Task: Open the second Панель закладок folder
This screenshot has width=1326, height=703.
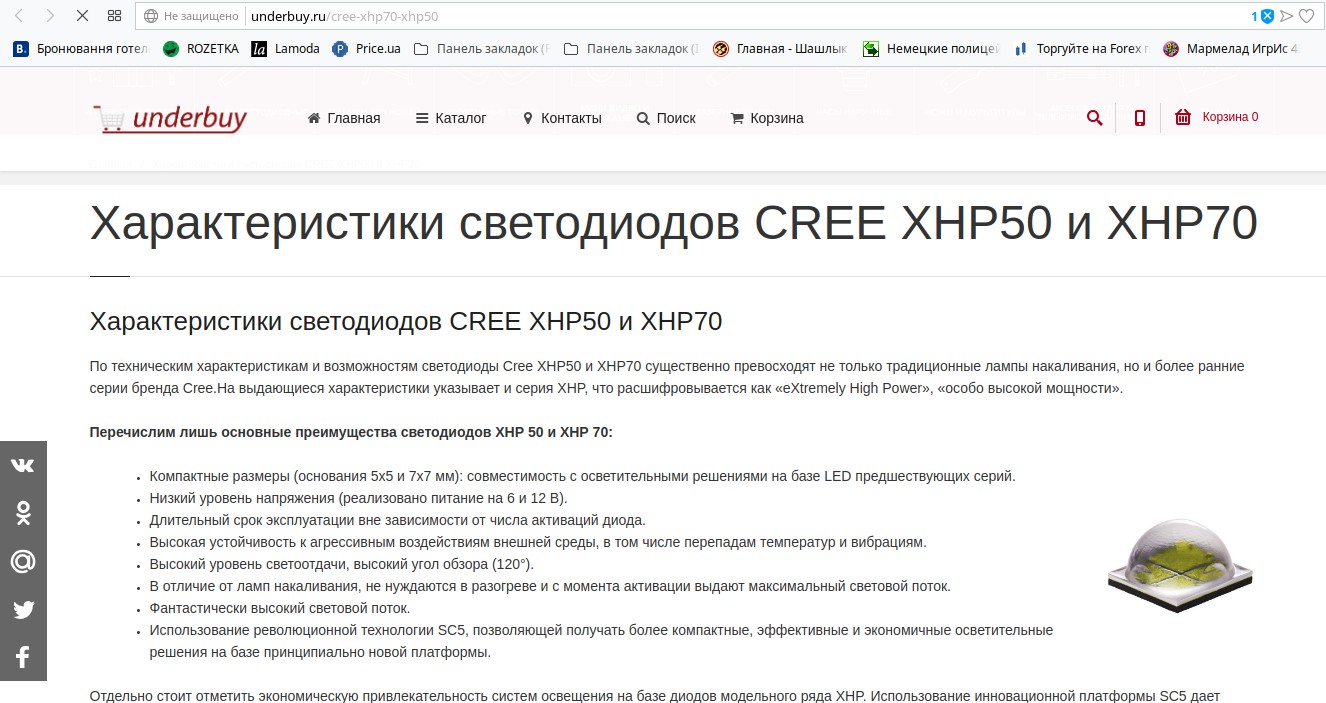Action: point(632,48)
